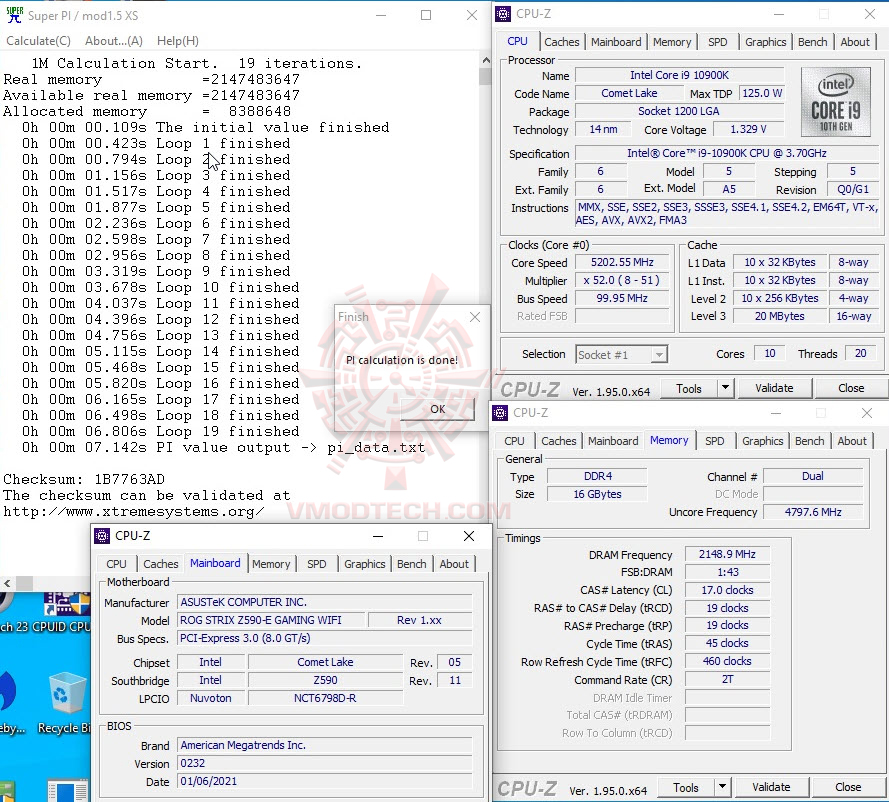
Task: Select the Caches tab in top CPU-Z window
Action: click(x=561, y=42)
